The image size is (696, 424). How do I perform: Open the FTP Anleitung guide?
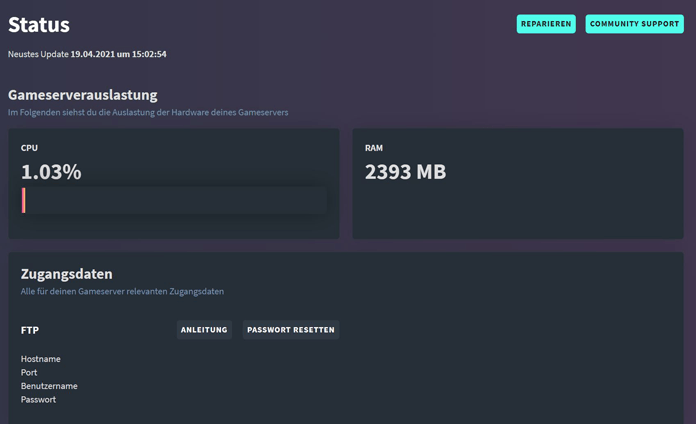[x=204, y=330]
